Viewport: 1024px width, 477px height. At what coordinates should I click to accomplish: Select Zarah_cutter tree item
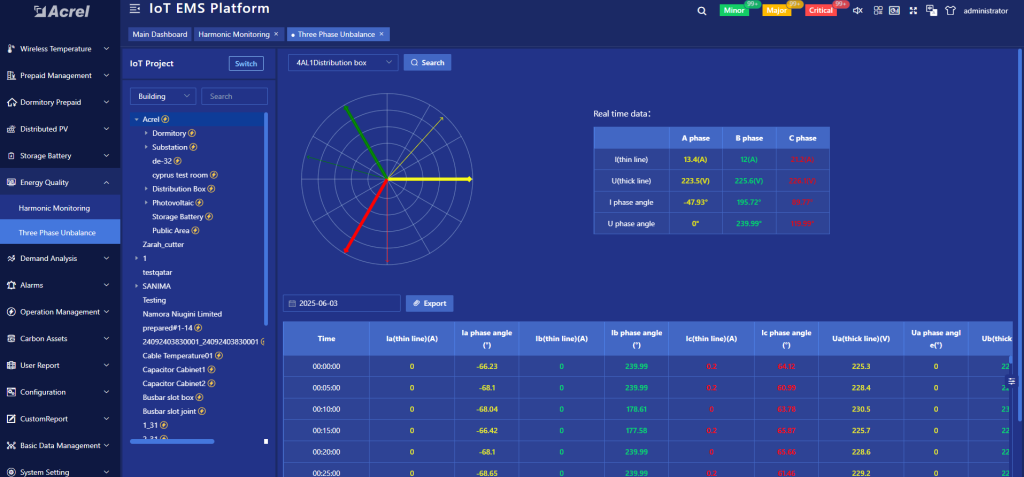[x=163, y=244]
